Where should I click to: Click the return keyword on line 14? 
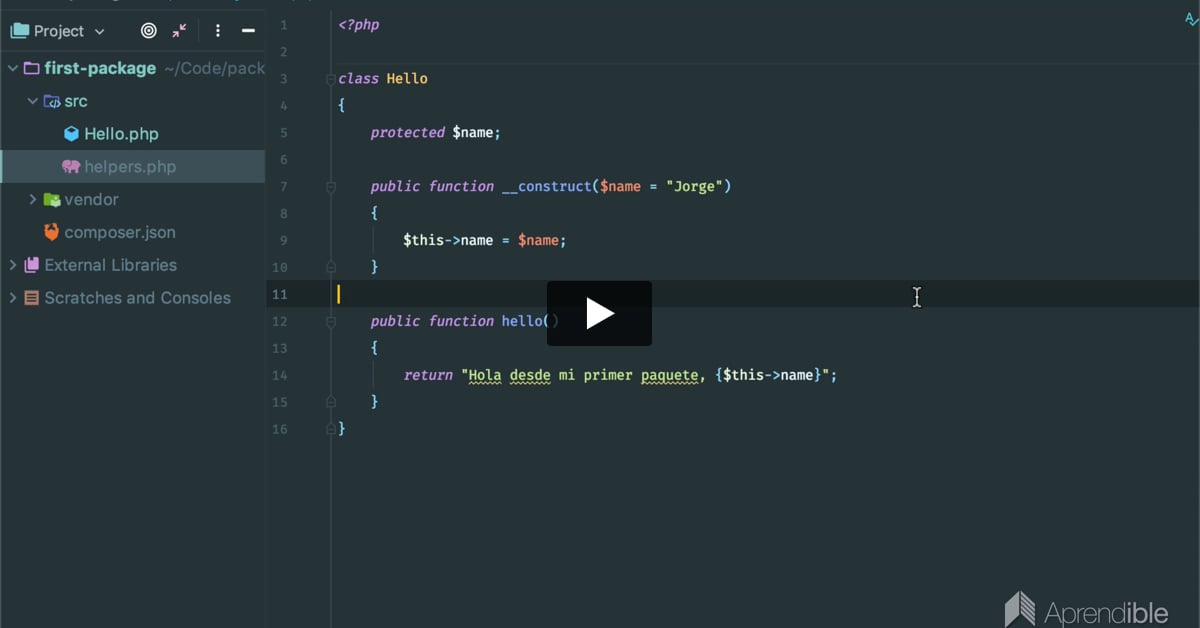click(x=428, y=375)
